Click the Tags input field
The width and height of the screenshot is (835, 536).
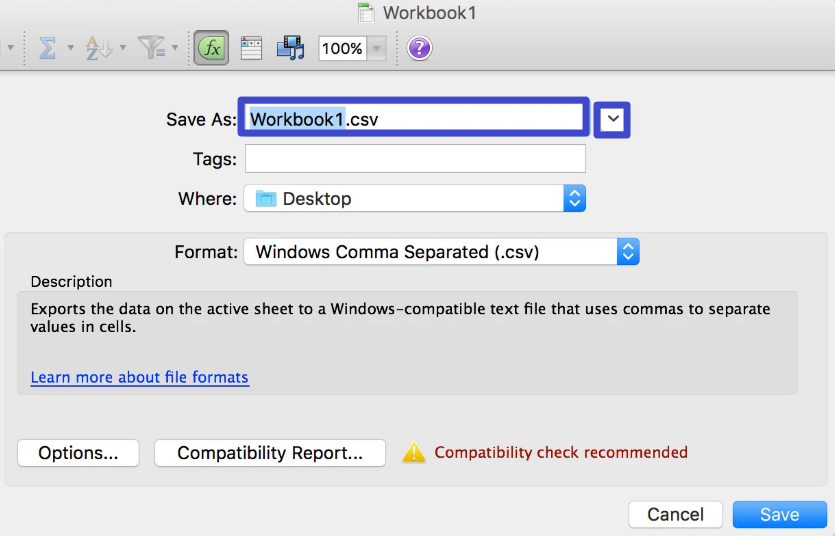(x=415, y=159)
